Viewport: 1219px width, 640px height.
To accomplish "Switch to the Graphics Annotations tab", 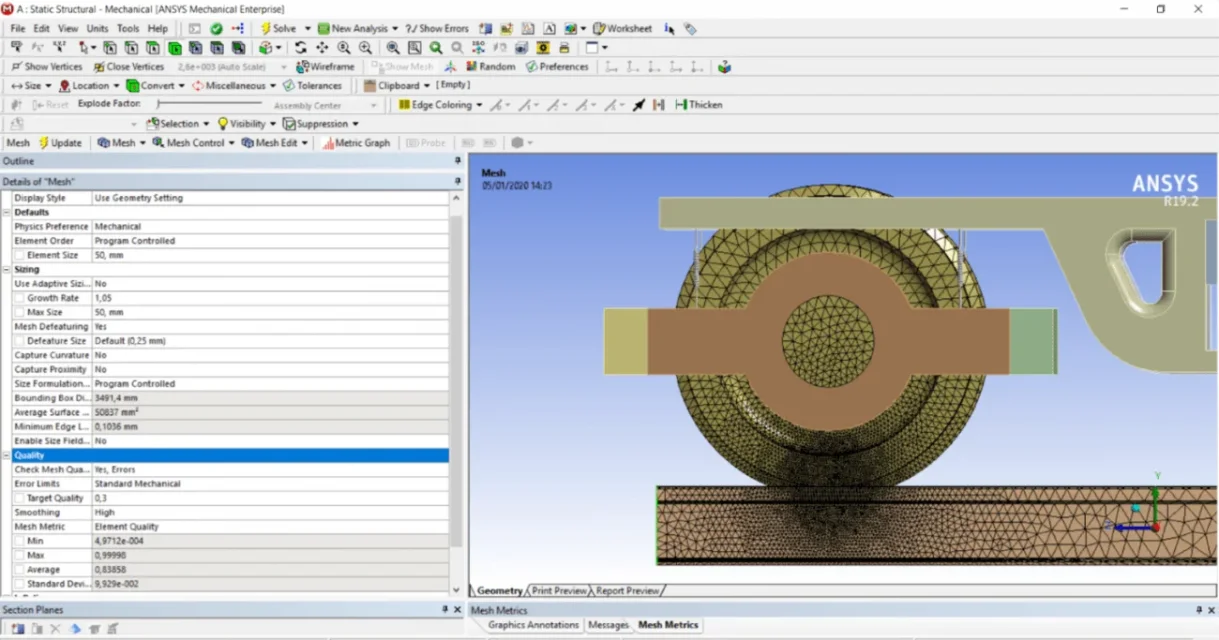I will click(x=533, y=625).
